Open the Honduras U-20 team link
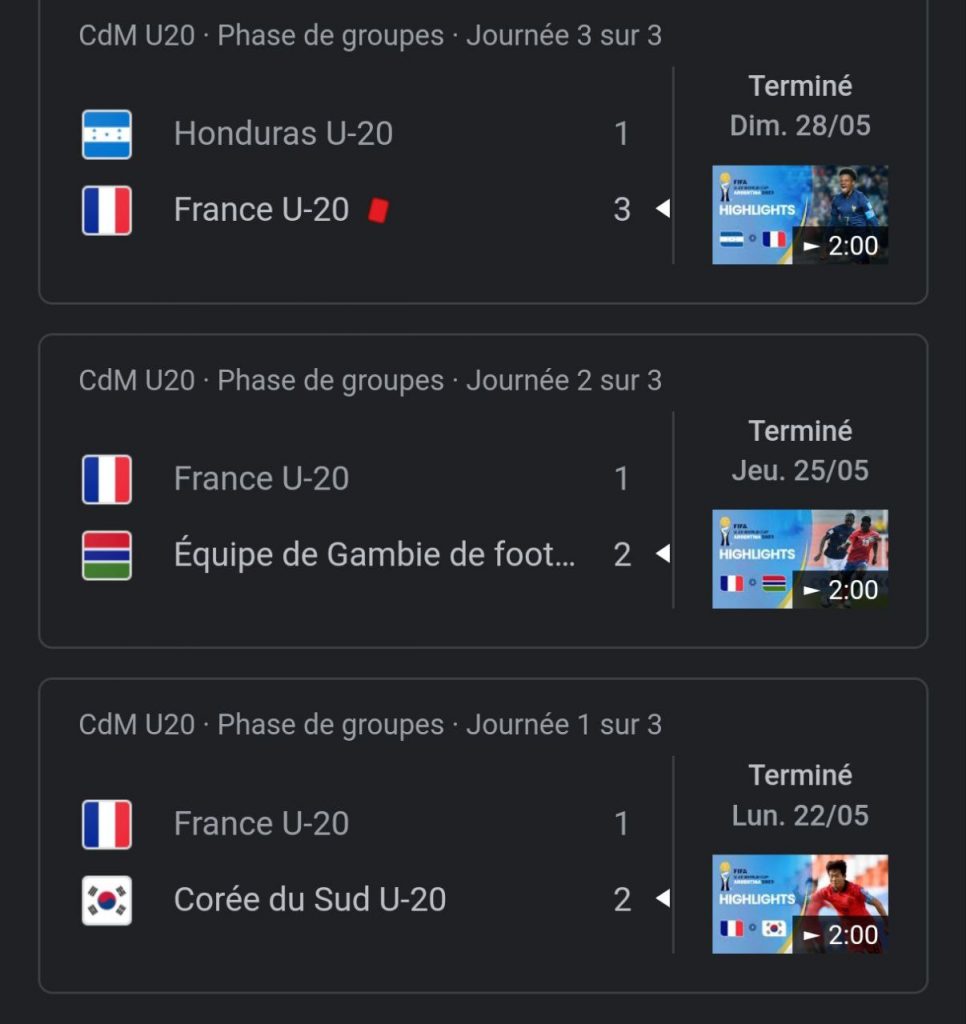This screenshot has width=966, height=1024. [283, 134]
